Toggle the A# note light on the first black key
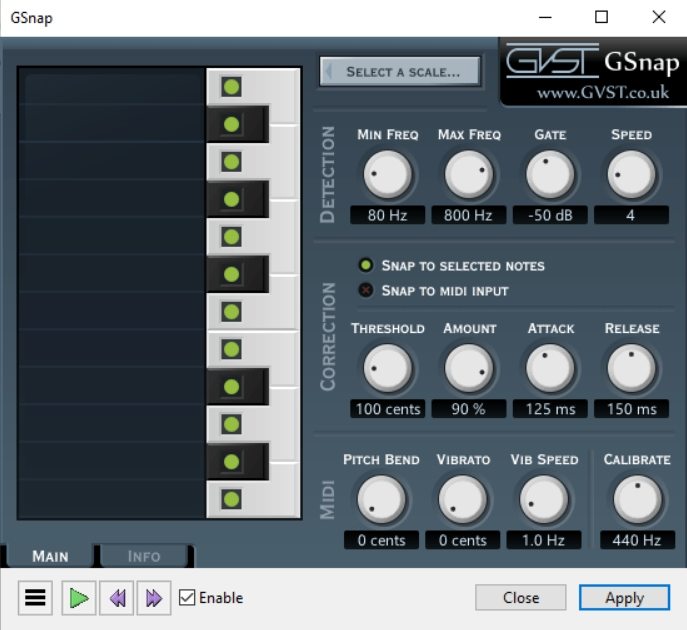Image resolution: width=687 pixels, height=630 pixels. 231,124
